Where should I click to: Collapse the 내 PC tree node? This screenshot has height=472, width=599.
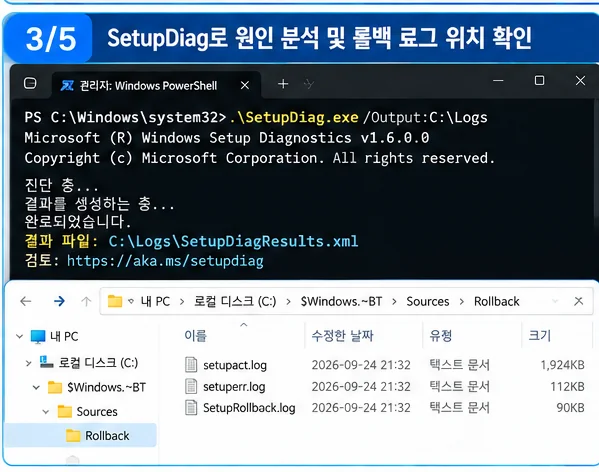(19, 336)
